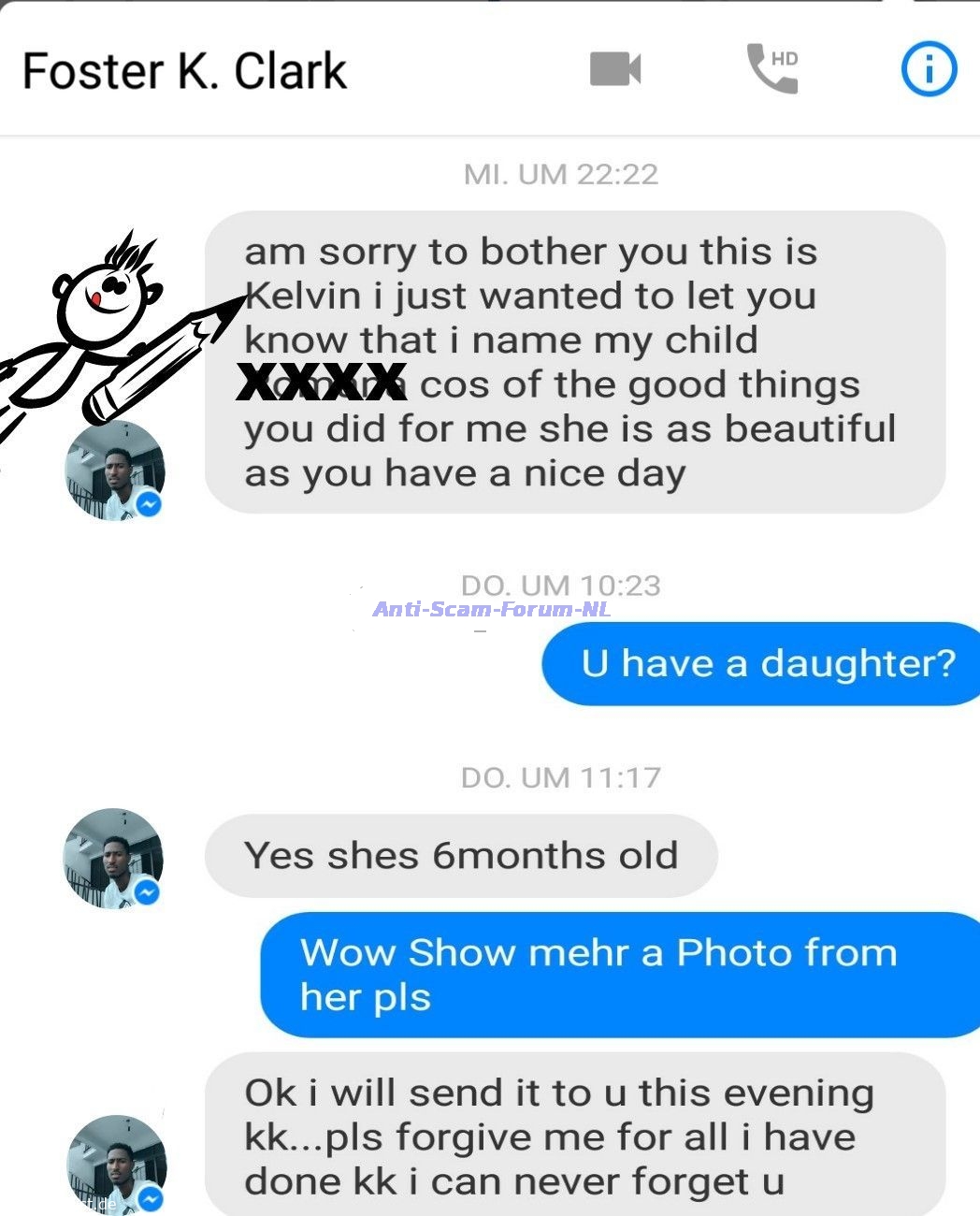The image size is (980, 1216).
Task: Select the 'U have a daughter?' message
Action: [x=761, y=663]
